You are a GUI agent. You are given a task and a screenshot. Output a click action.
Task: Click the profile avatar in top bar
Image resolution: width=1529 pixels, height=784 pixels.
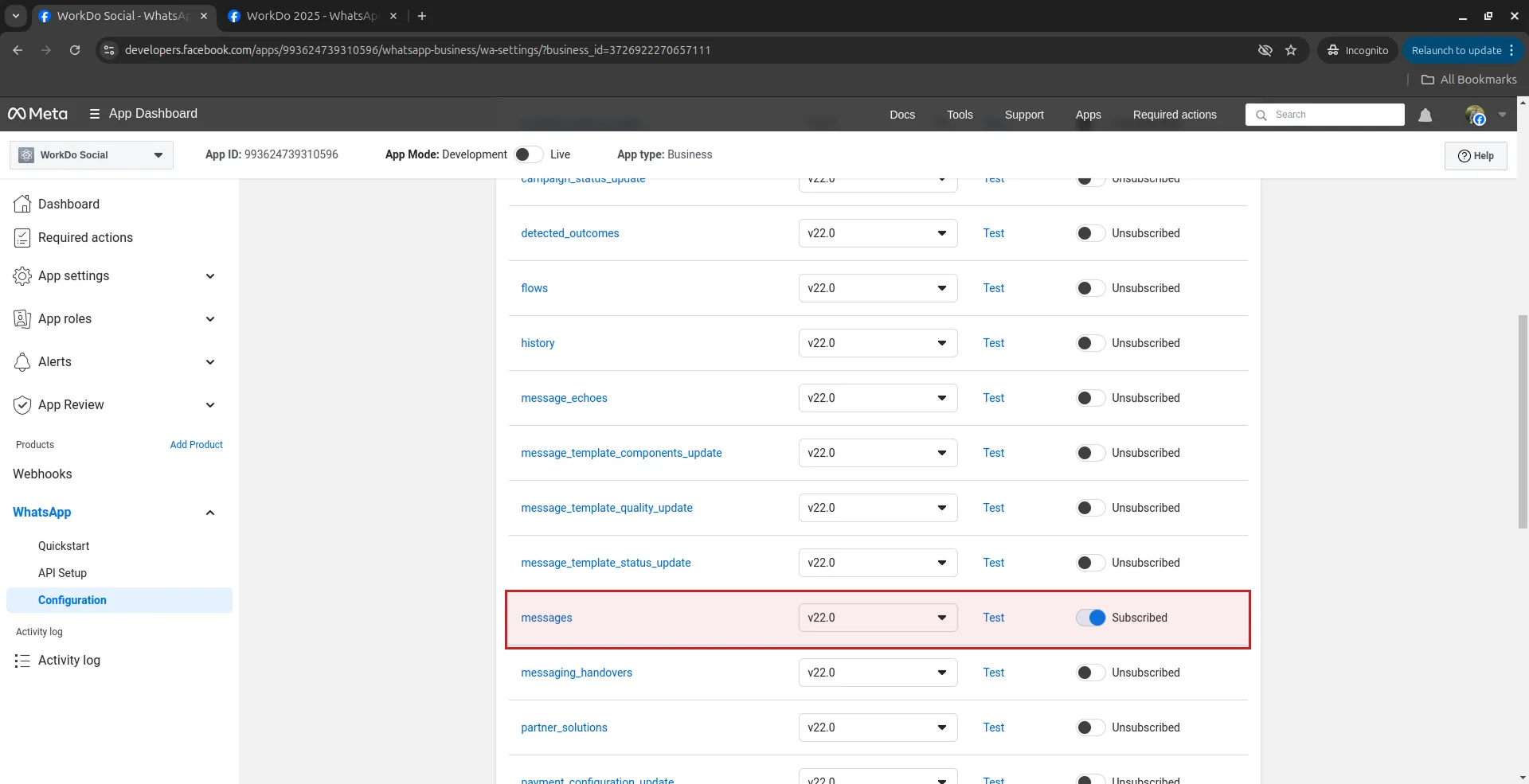coord(1475,115)
